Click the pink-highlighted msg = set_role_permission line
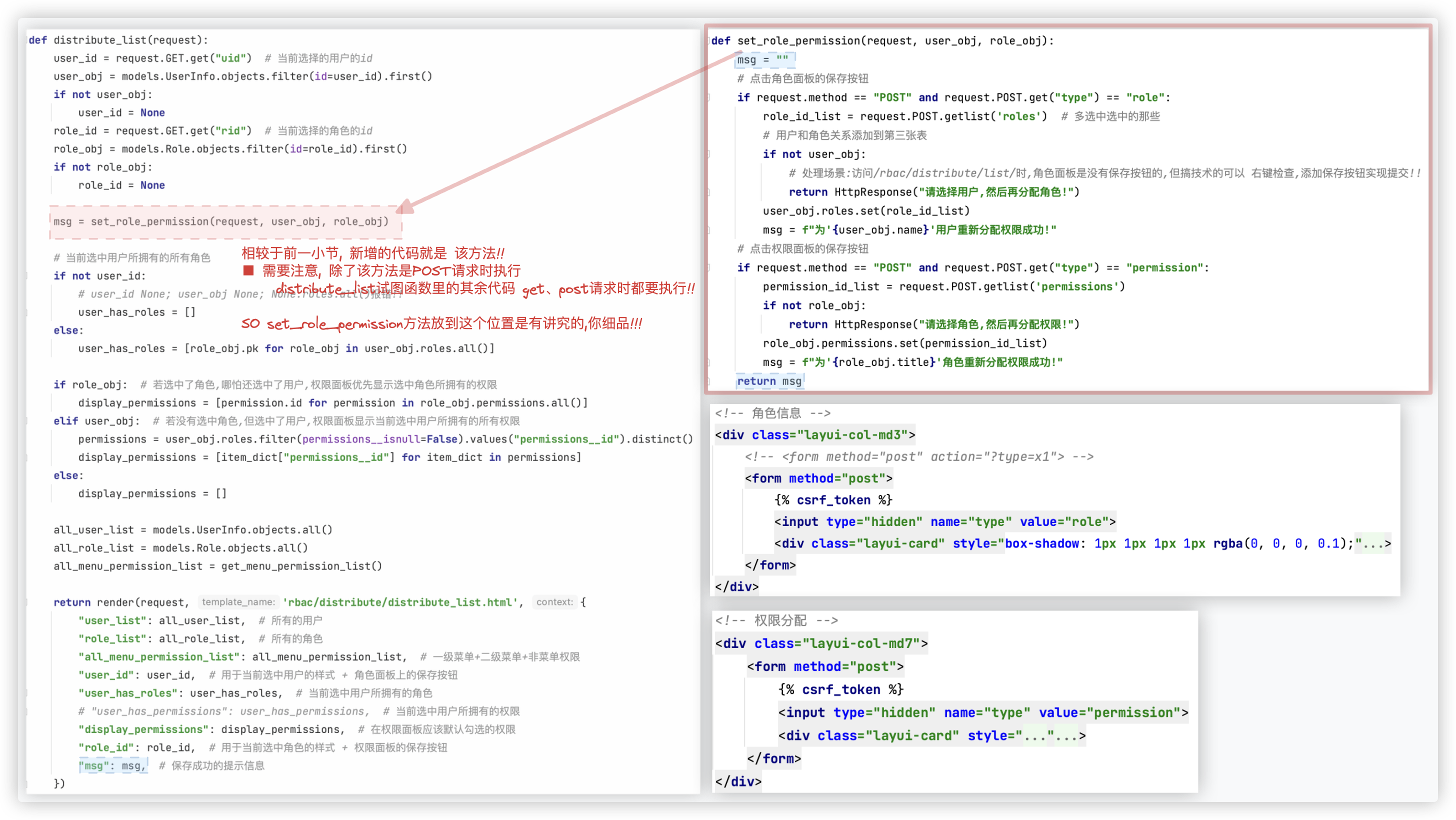The width and height of the screenshot is (1456, 820). pos(221,221)
